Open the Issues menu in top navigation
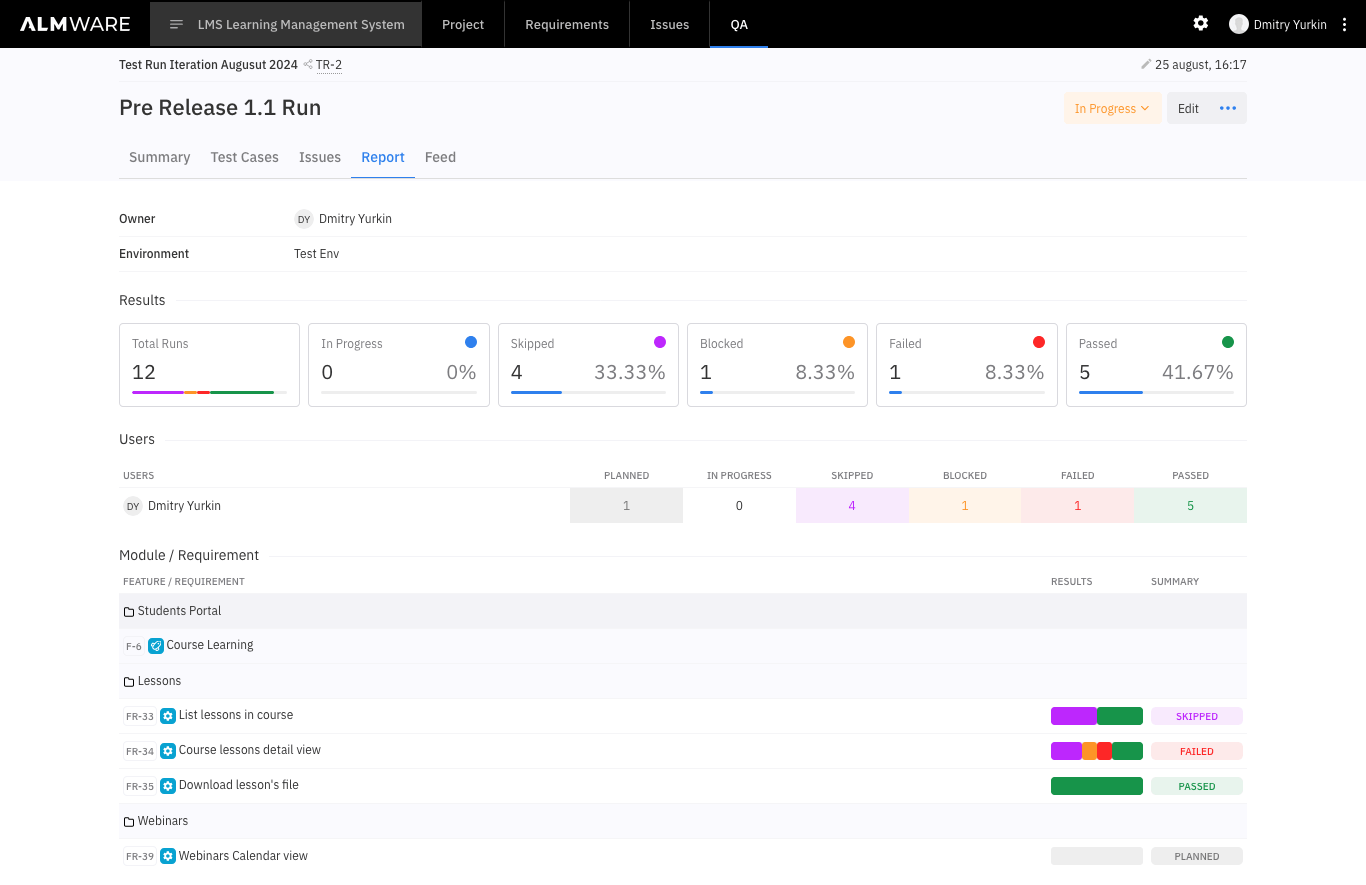The image size is (1366, 885). coord(669,24)
